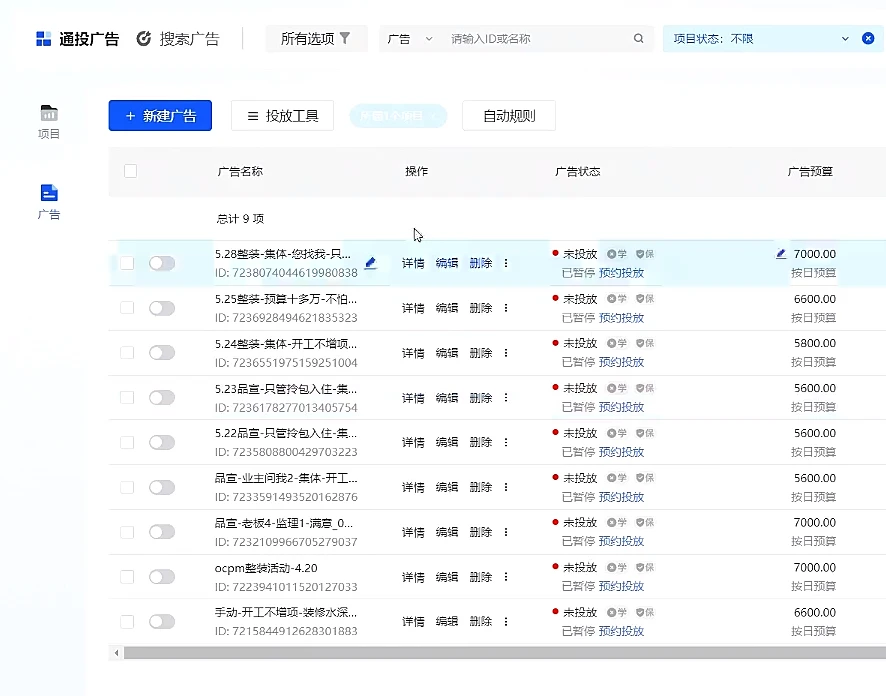886x696 pixels.
Task: Toggle on the 5.28整装 ad switch
Action: [x=161, y=263]
